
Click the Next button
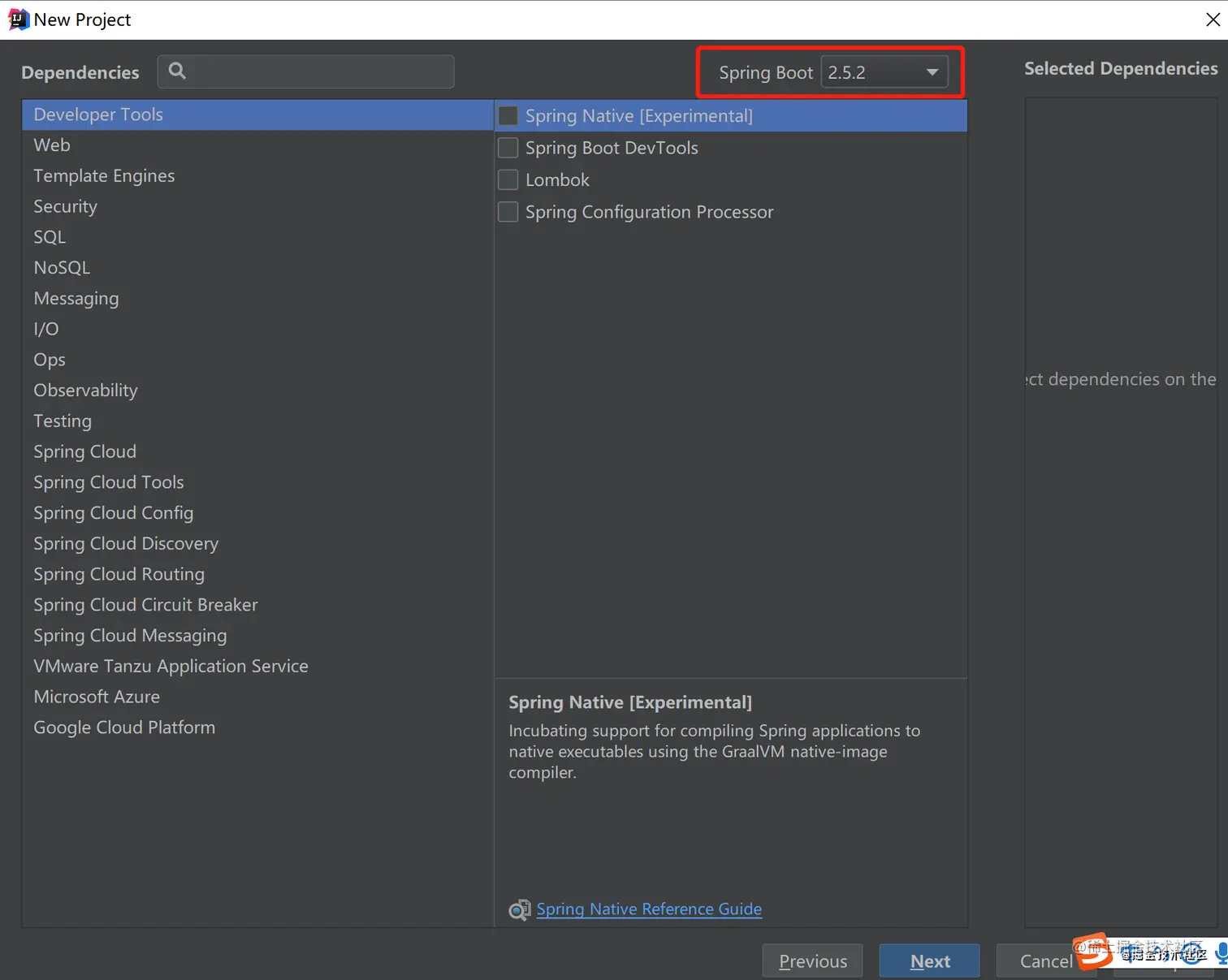pyautogui.click(x=930, y=961)
